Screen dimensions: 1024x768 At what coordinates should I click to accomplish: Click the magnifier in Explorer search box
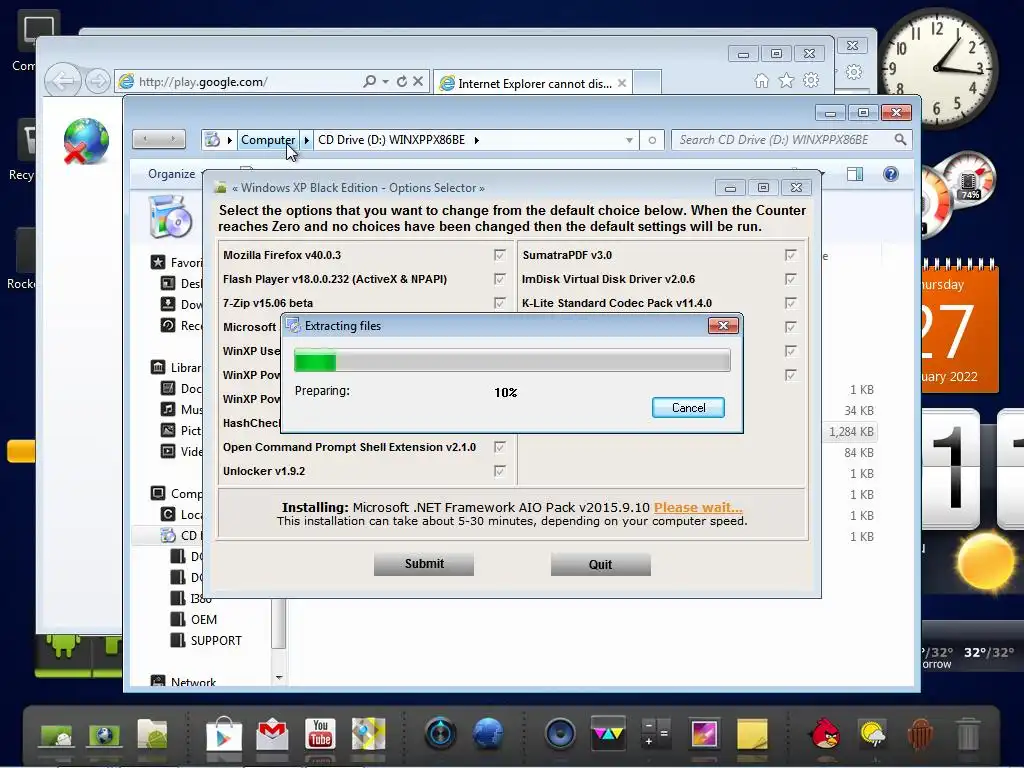click(900, 140)
